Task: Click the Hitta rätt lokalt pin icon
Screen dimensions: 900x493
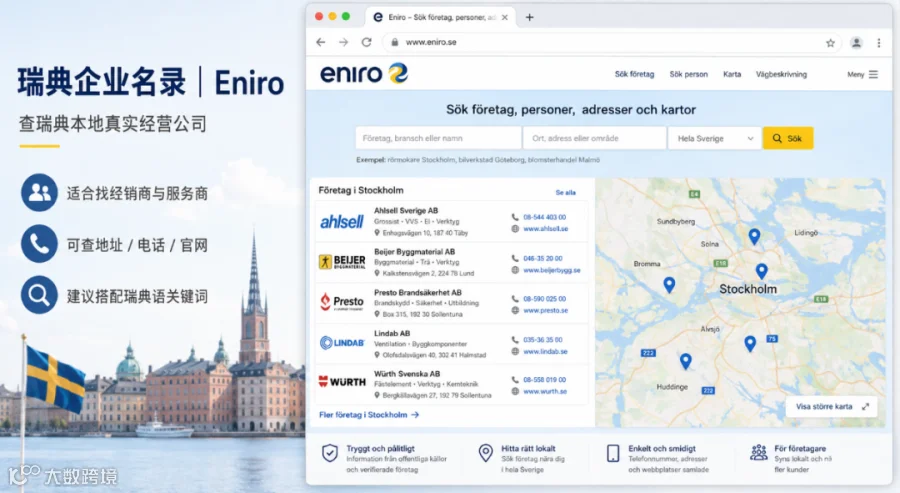Action: (486, 453)
